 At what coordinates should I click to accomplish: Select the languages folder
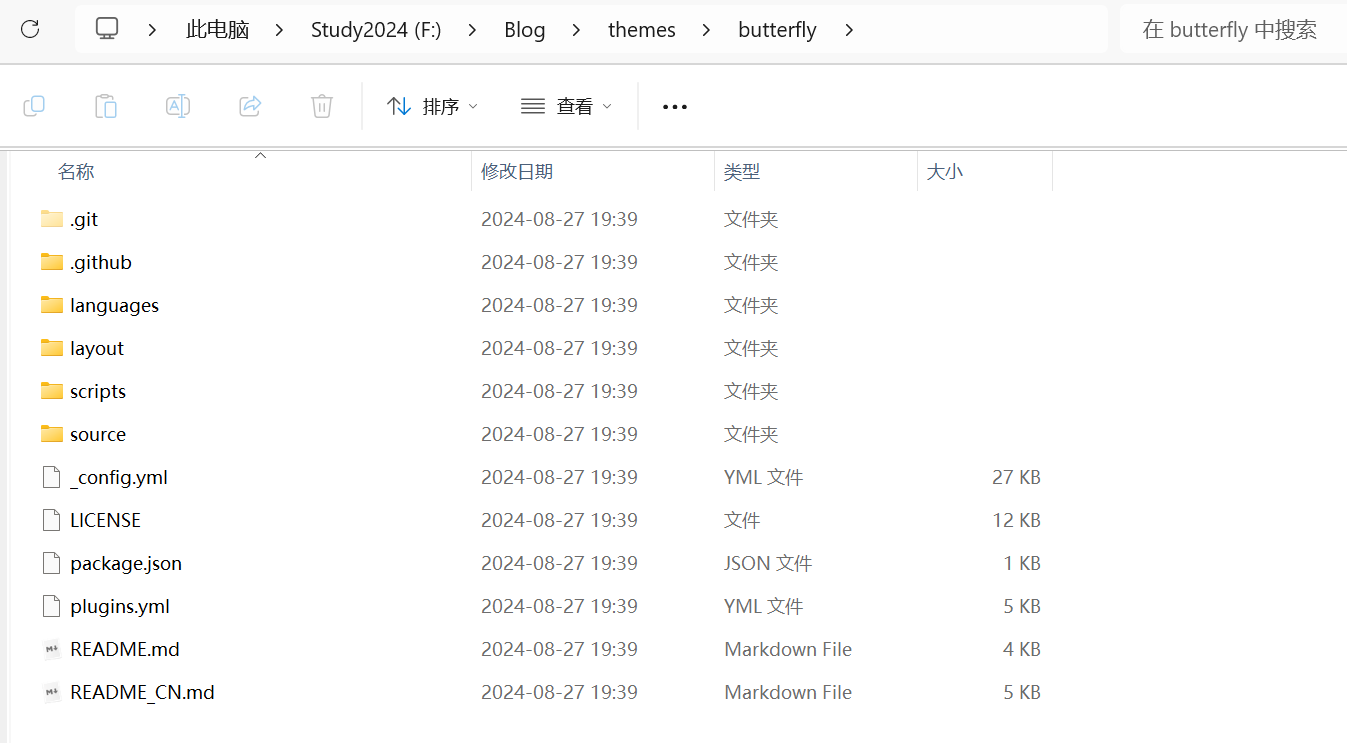coord(114,305)
